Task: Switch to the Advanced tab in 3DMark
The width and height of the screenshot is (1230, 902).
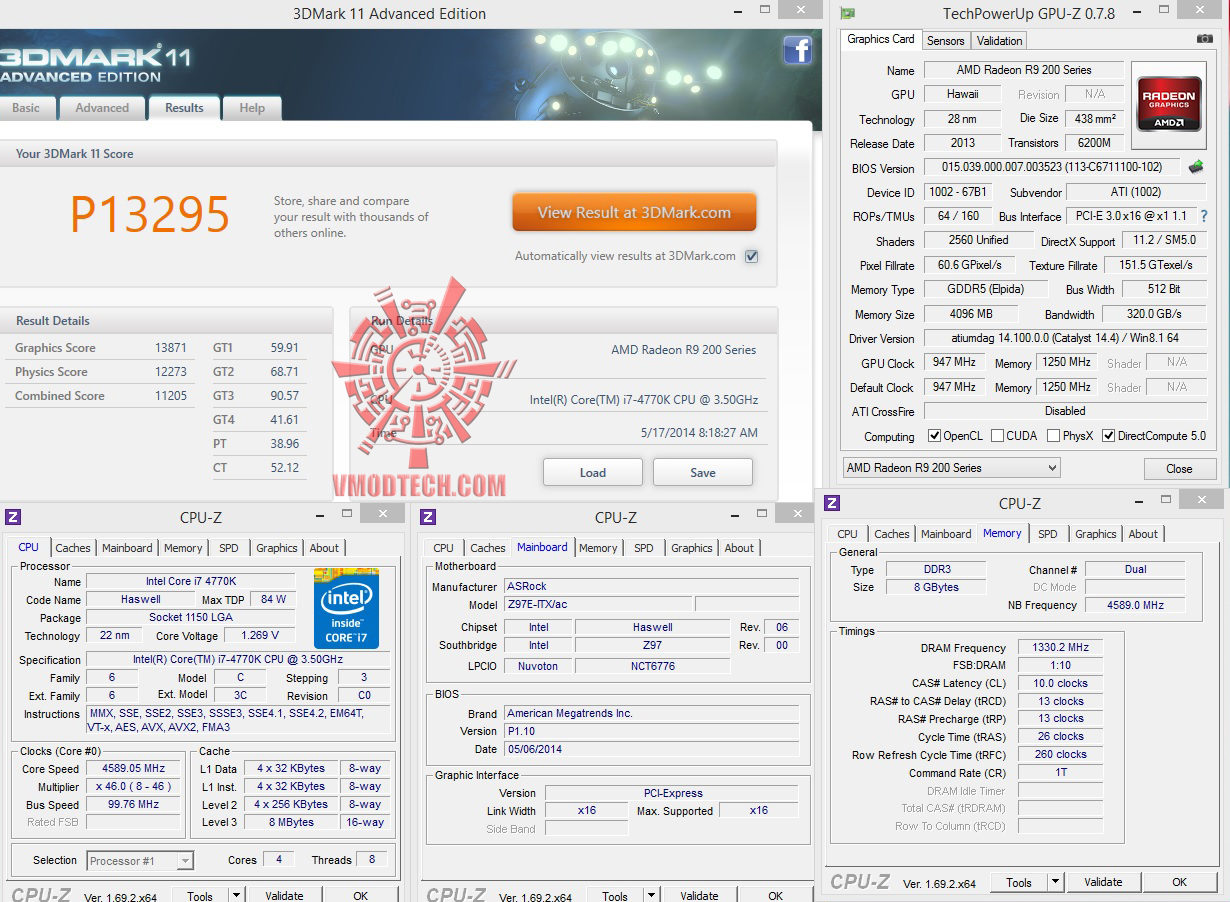Action: point(102,108)
